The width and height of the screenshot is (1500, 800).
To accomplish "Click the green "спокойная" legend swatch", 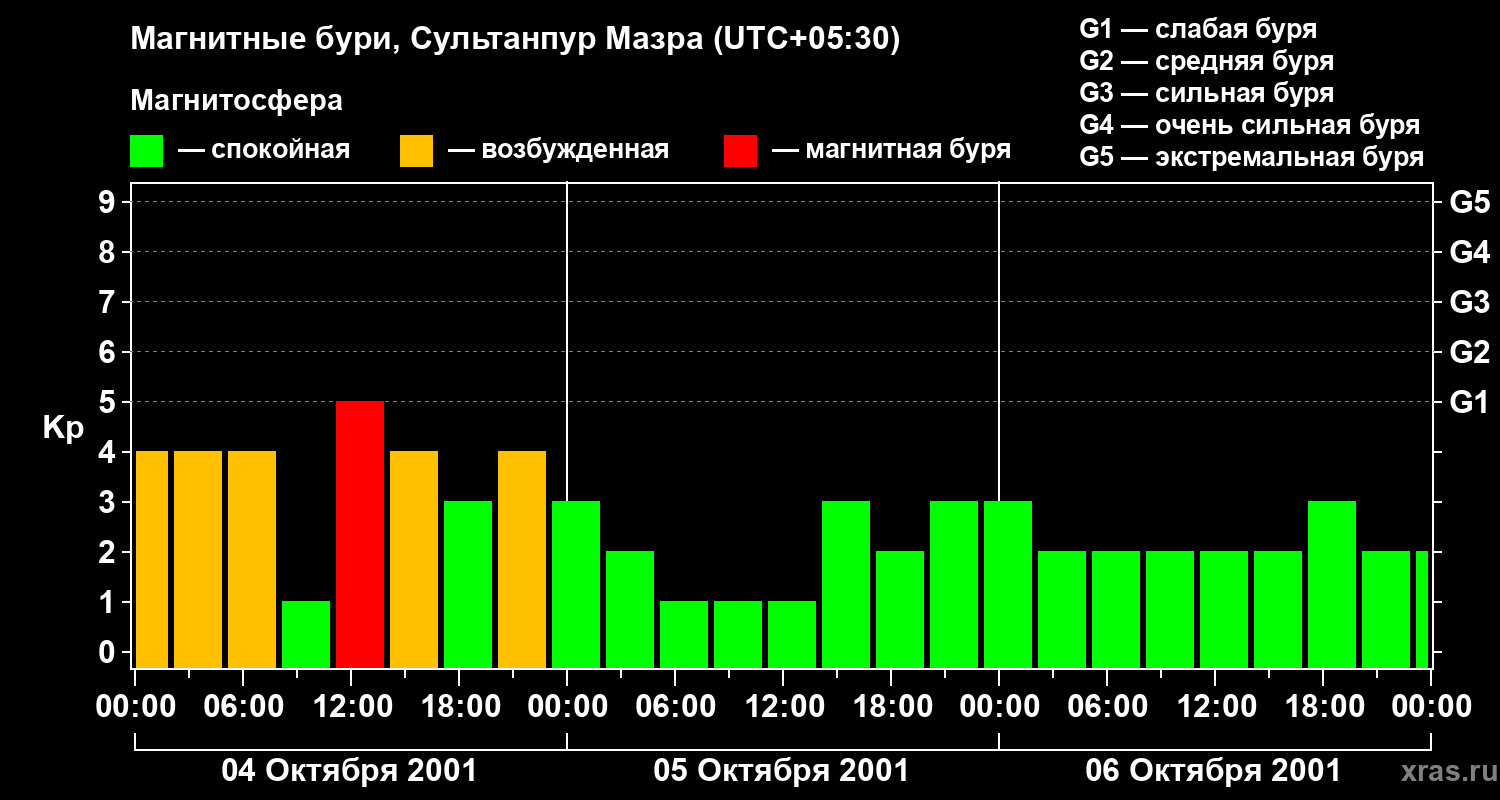I will coord(146,151).
